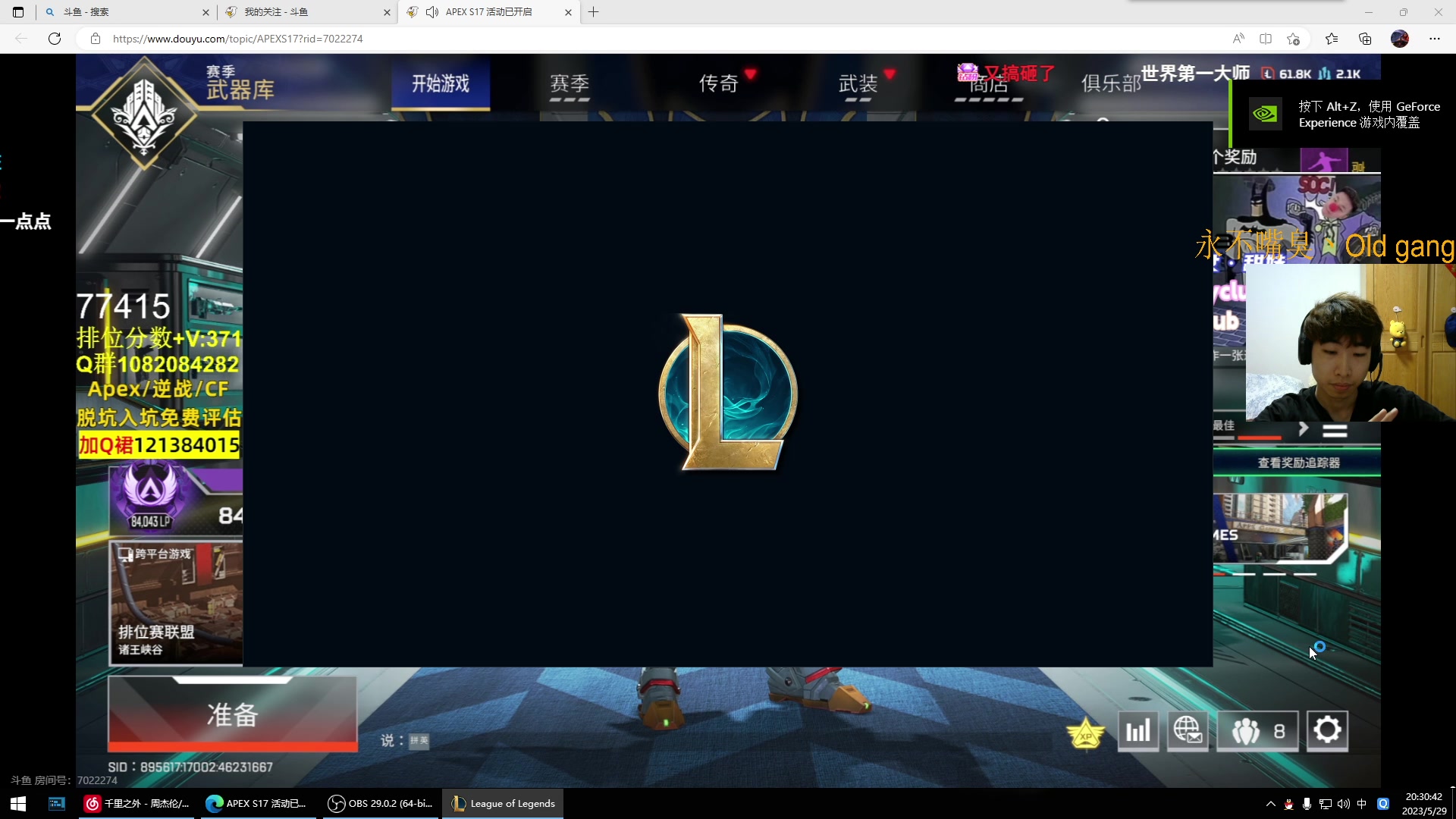
Task: Open a new browser tab
Action: [594, 12]
